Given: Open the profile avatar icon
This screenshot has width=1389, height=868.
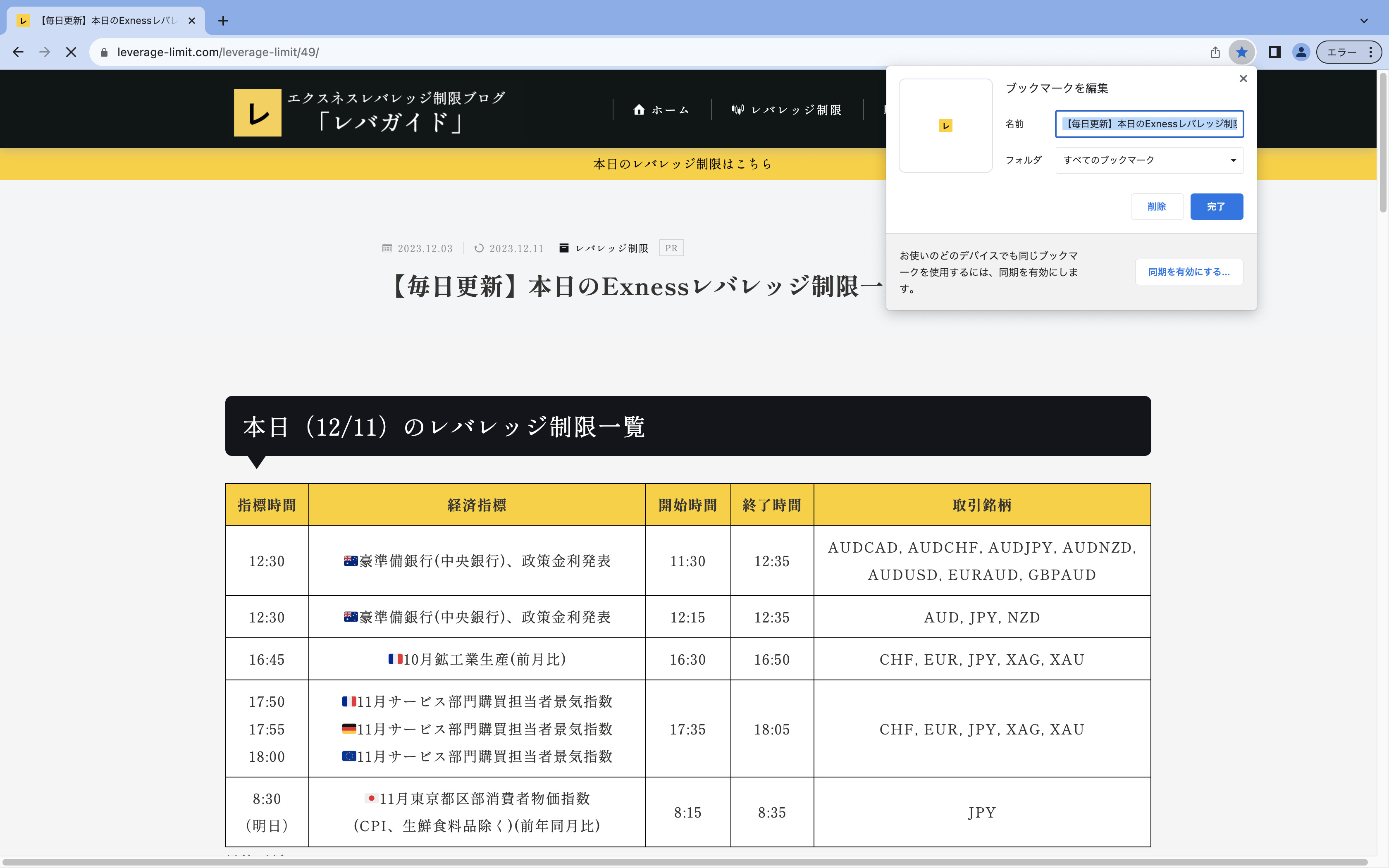Looking at the screenshot, I should pos(1301,52).
